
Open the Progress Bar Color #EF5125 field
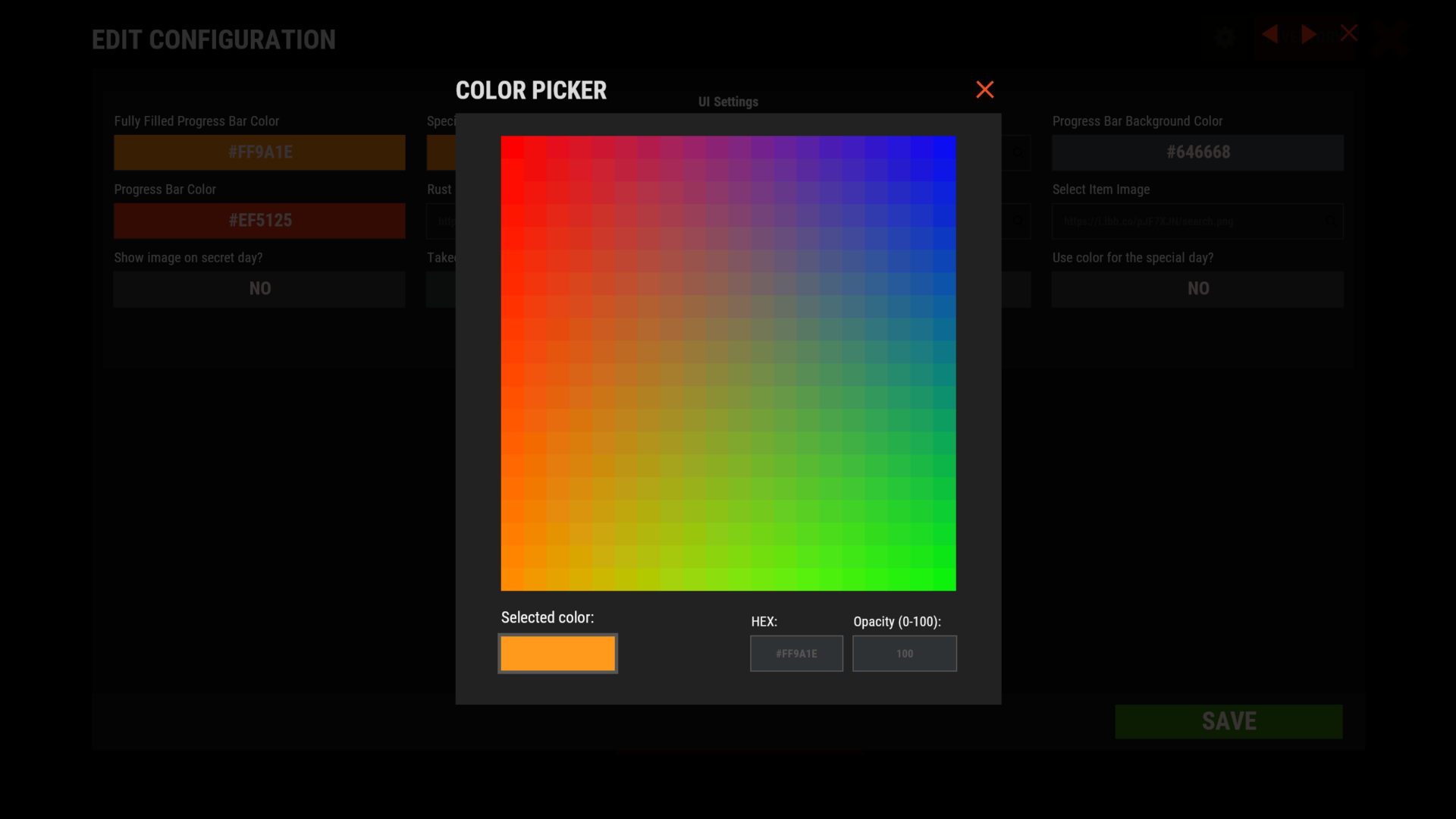259,221
